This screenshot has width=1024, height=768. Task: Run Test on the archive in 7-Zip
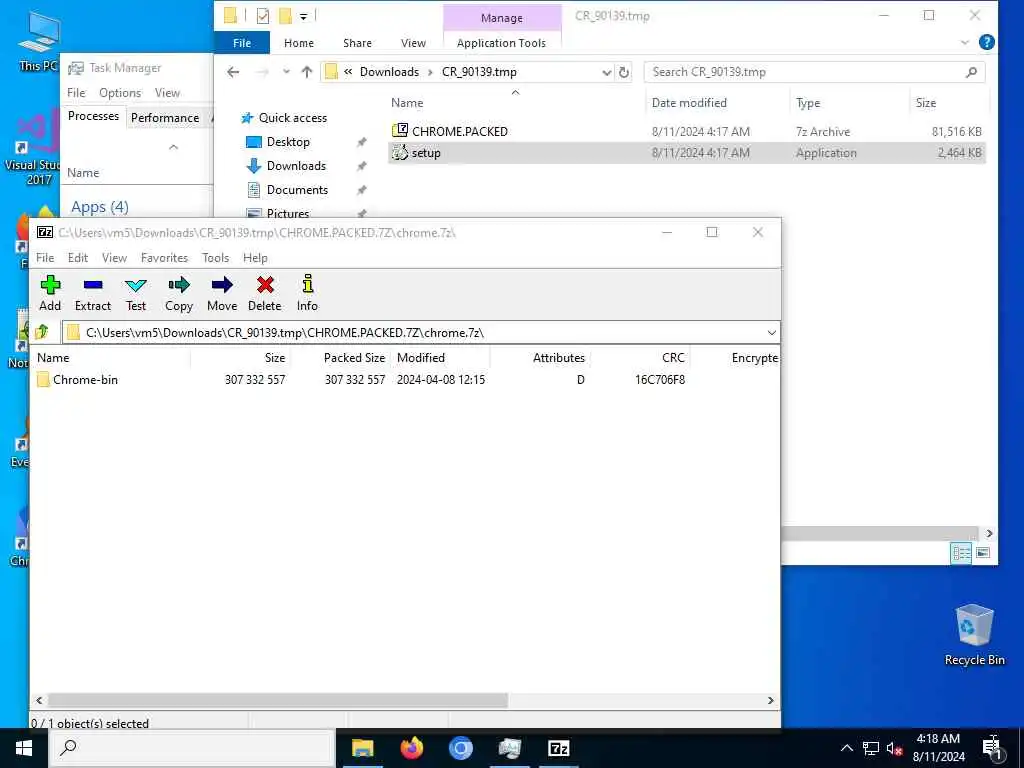pos(136,293)
